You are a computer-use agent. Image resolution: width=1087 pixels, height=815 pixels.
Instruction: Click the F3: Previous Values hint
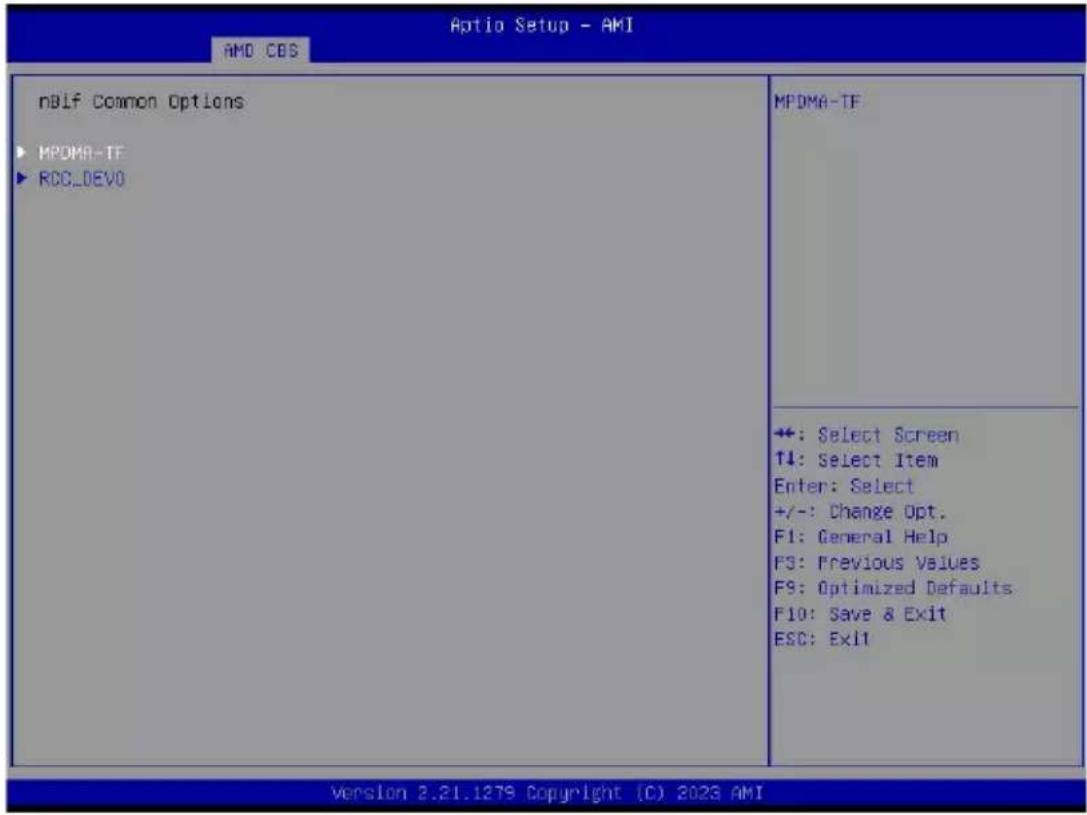877,563
